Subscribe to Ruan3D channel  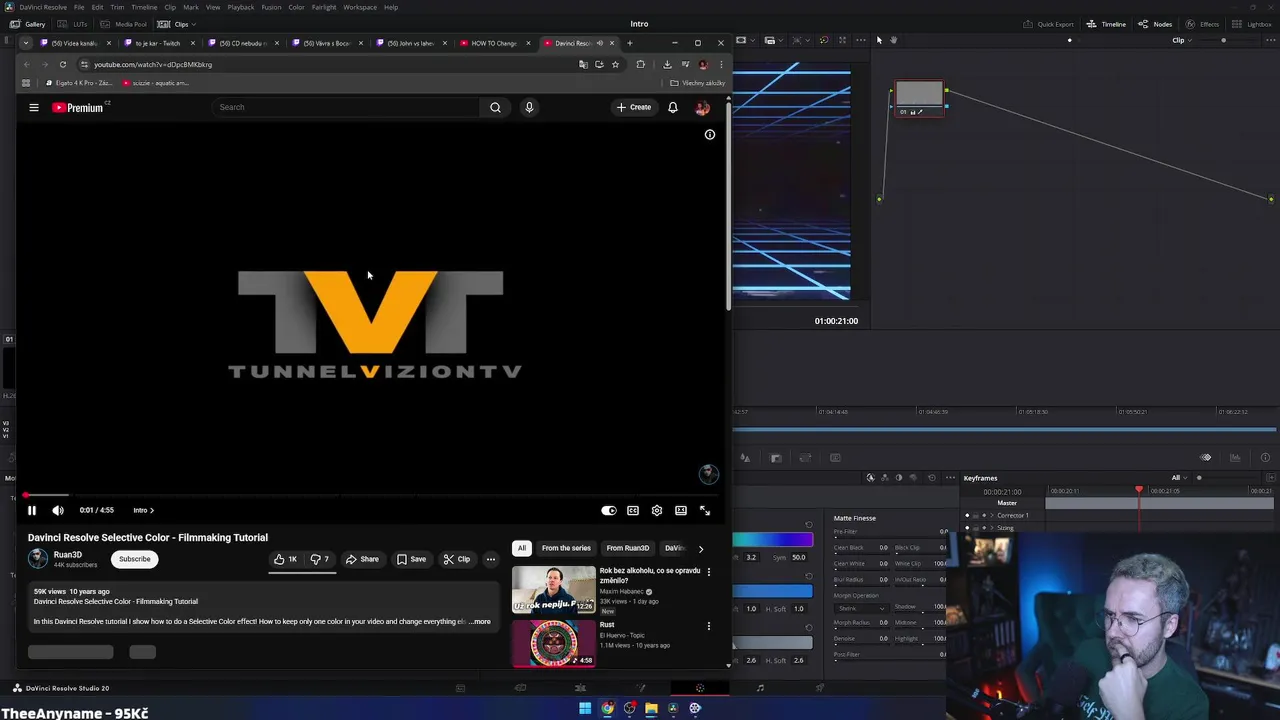[x=134, y=559]
